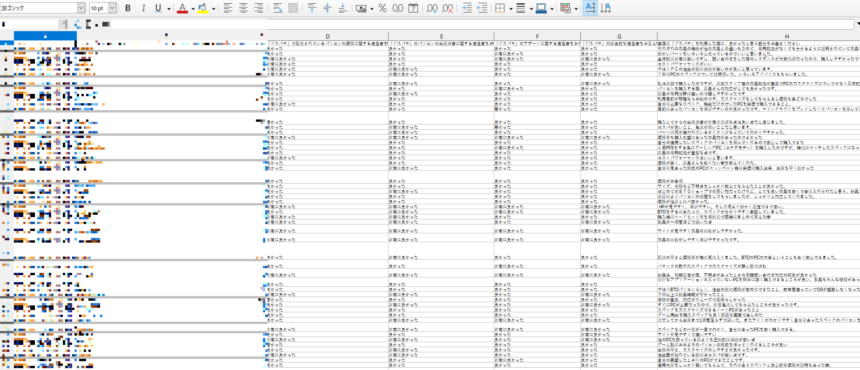Viewport: 860px width, 370px height.
Task: Expand the font color dropdown arrow
Action: pos(193,8)
